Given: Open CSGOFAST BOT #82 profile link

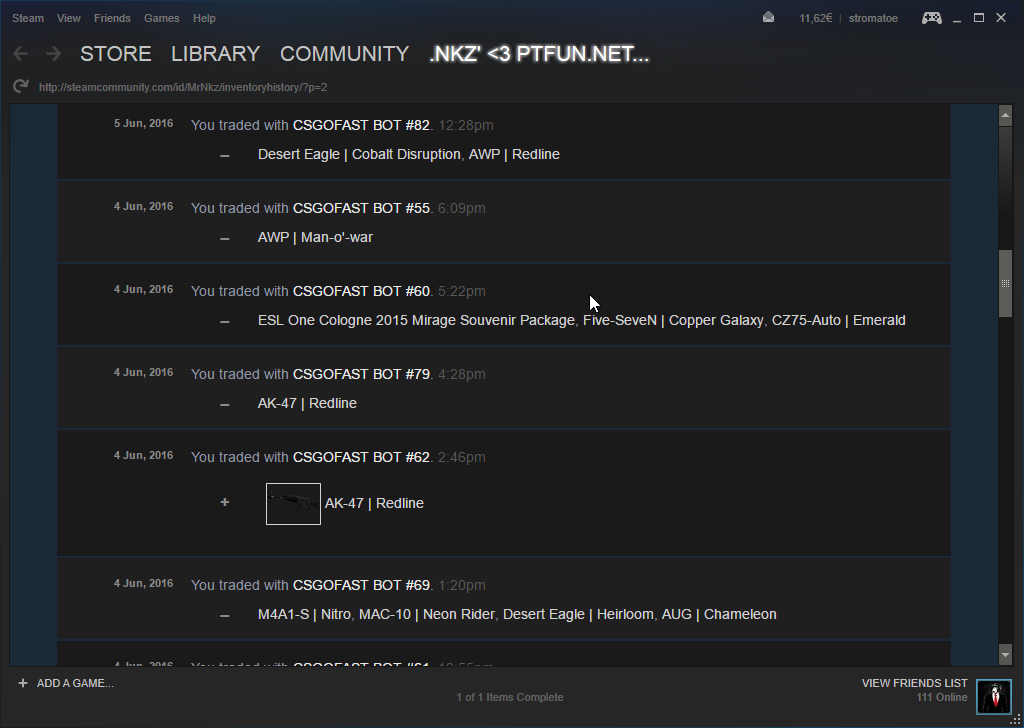Looking at the screenshot, I should [x=361, y=125].
